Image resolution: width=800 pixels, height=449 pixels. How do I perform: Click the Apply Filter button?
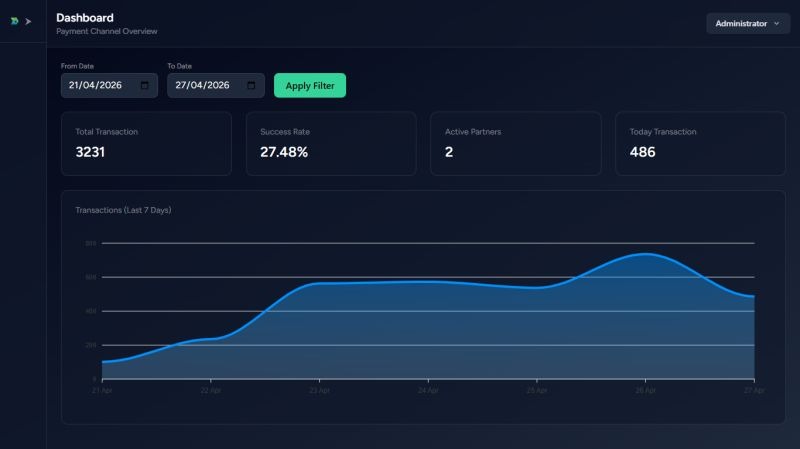(x=310, y=85)
